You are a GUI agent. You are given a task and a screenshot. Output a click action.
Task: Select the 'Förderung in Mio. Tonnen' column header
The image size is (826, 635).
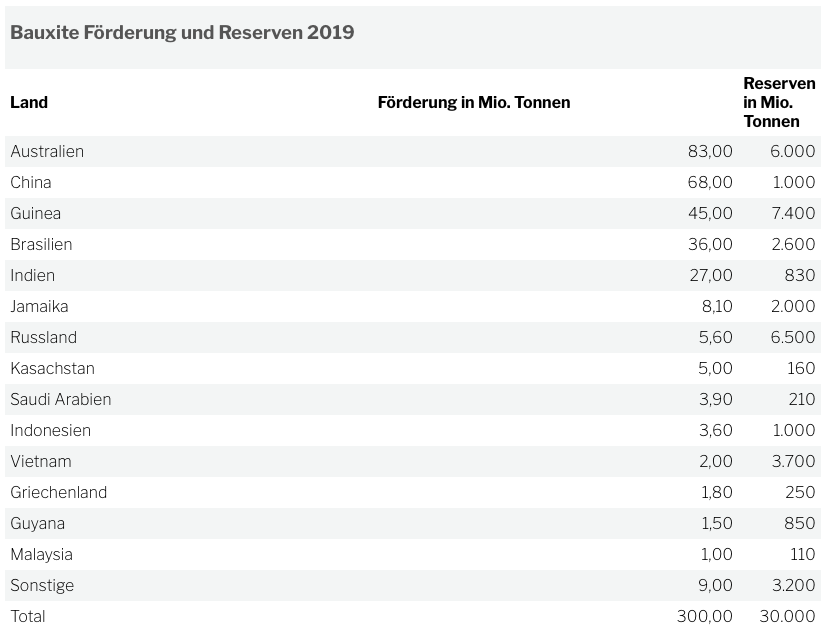(474, 102)
